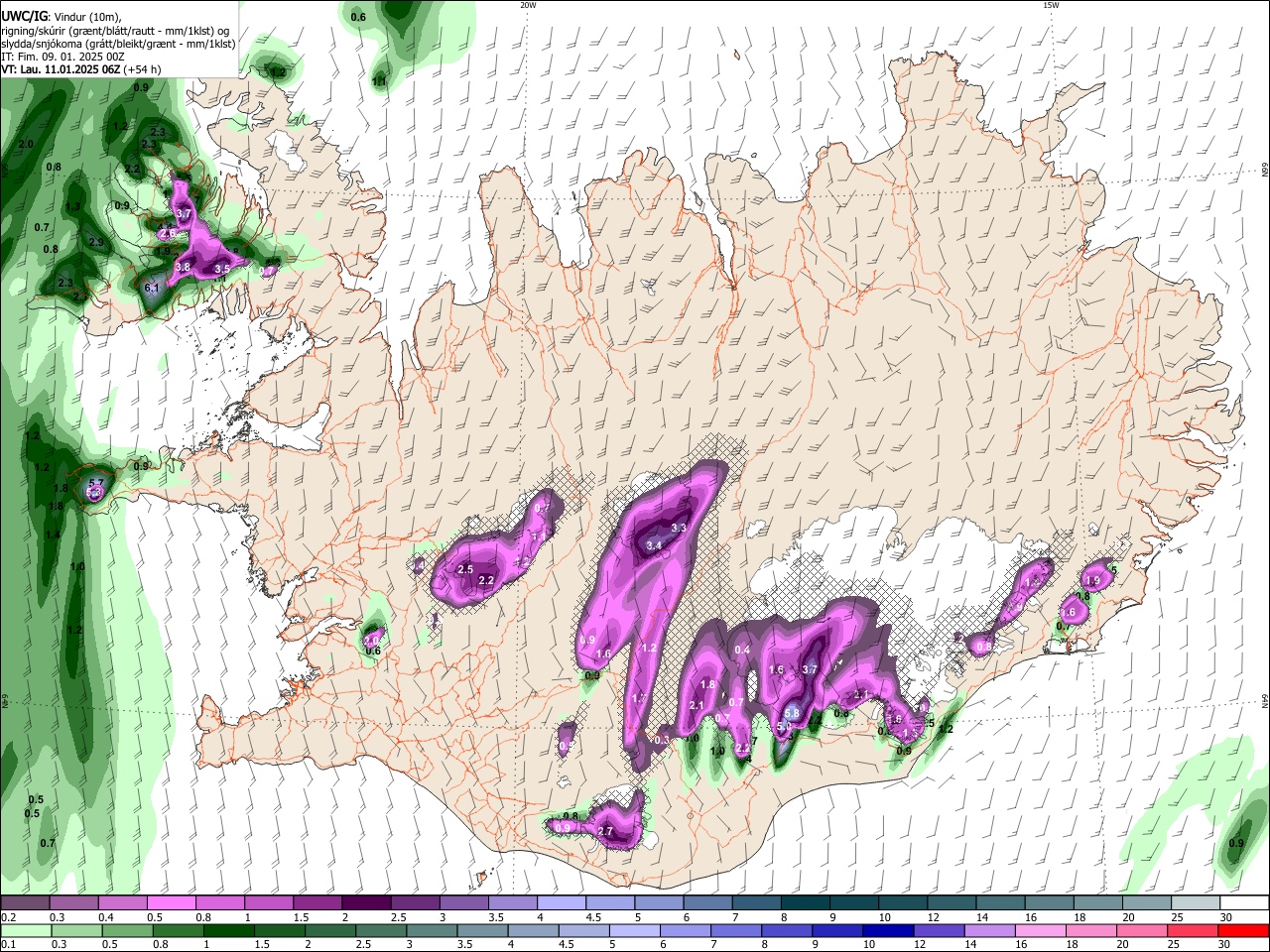Click the '5.0' value near the south coast

click(783, 727)
